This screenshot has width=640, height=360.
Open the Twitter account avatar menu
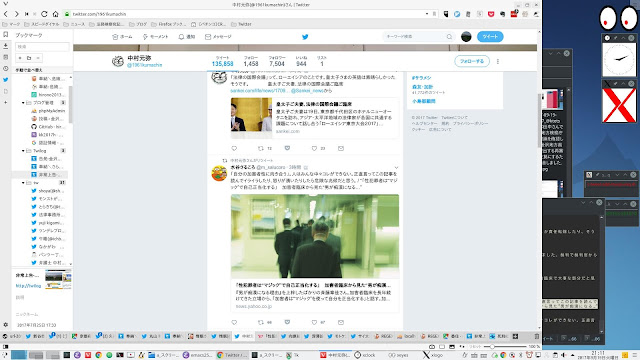click(x=466, y=37)
